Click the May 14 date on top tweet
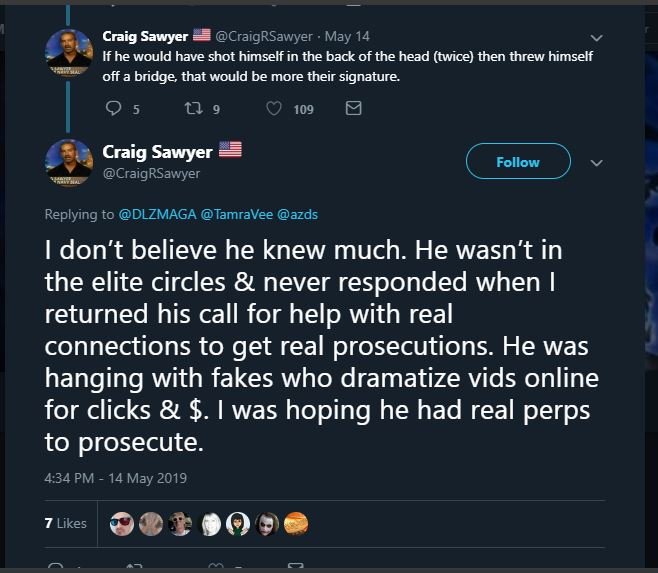Image resolution: width=658 pixels, height=573 pixels. click(x=352, y=36)
